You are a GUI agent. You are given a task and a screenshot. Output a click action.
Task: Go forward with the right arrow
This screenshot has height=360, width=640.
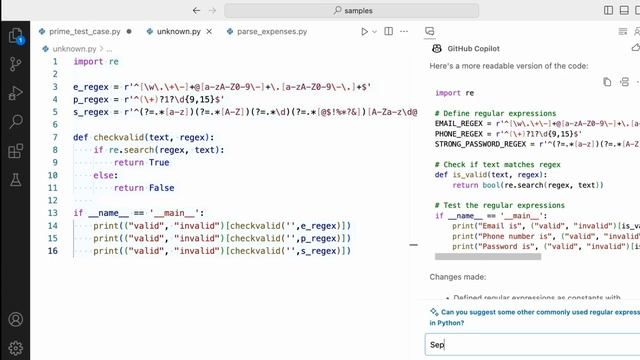[x=212, y=11]
